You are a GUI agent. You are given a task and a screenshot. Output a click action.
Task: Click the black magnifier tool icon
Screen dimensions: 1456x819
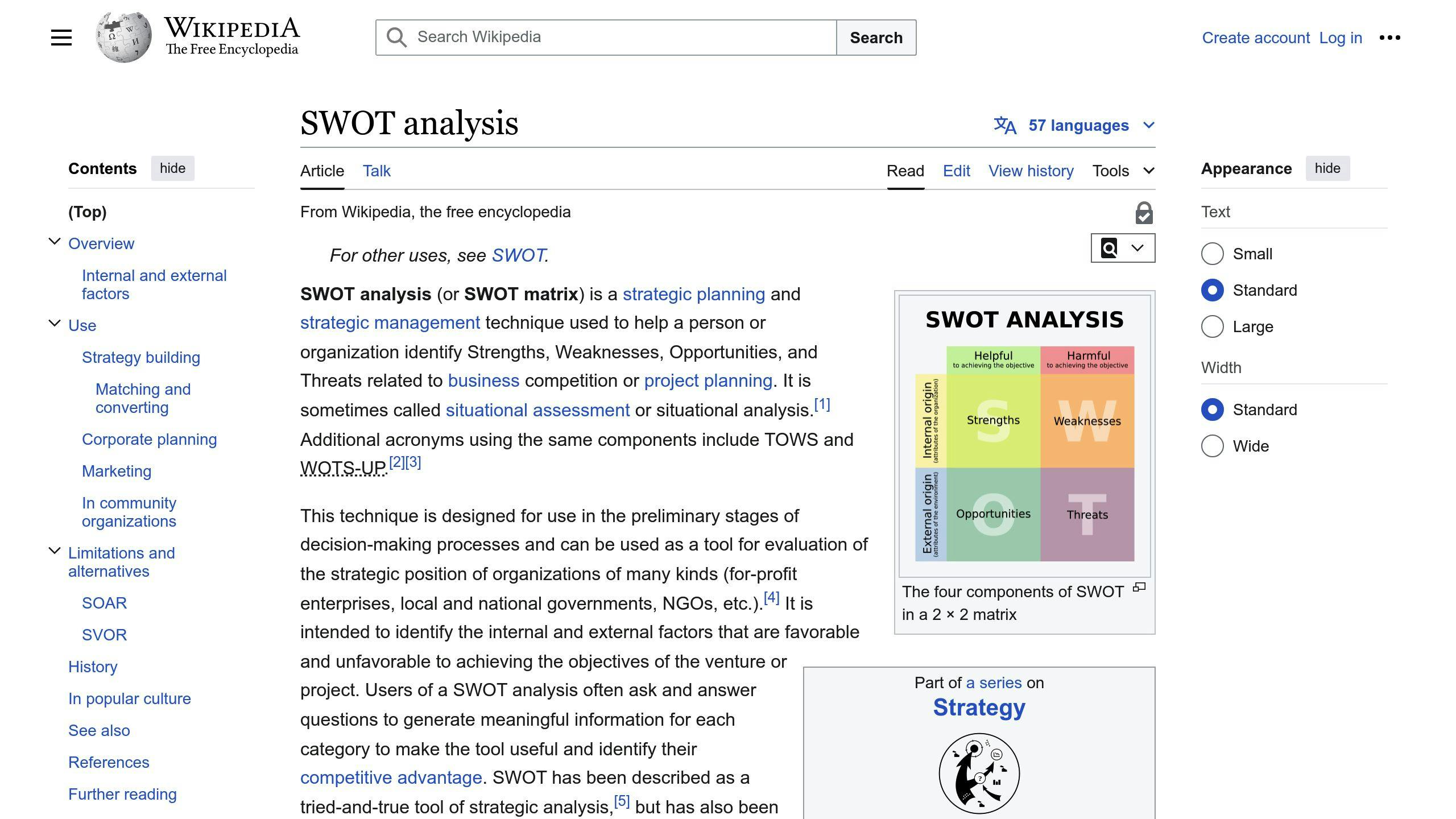[x=1109, y=248]
